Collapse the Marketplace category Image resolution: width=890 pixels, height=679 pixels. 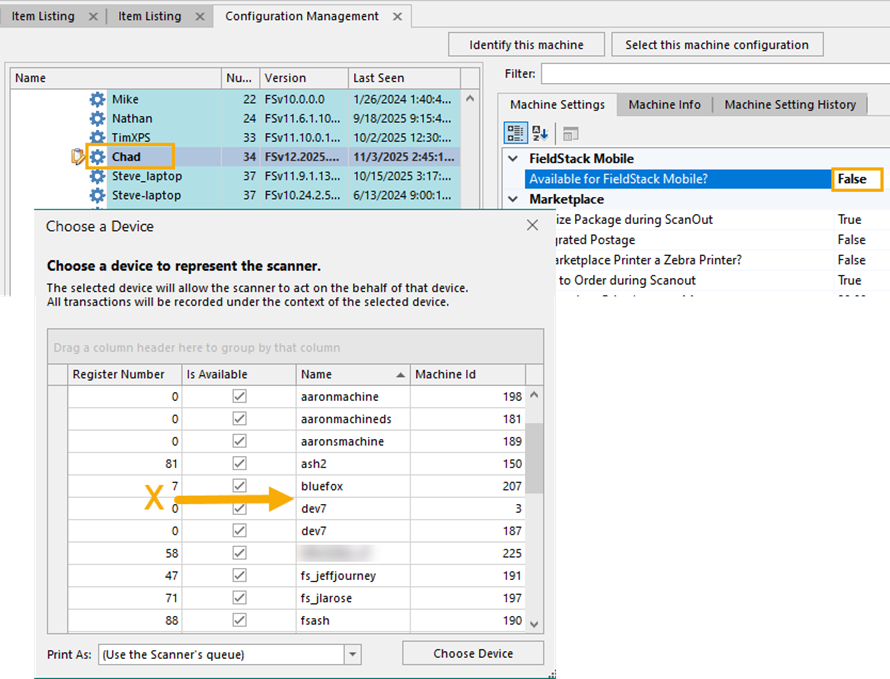click(x=513, y=199)
